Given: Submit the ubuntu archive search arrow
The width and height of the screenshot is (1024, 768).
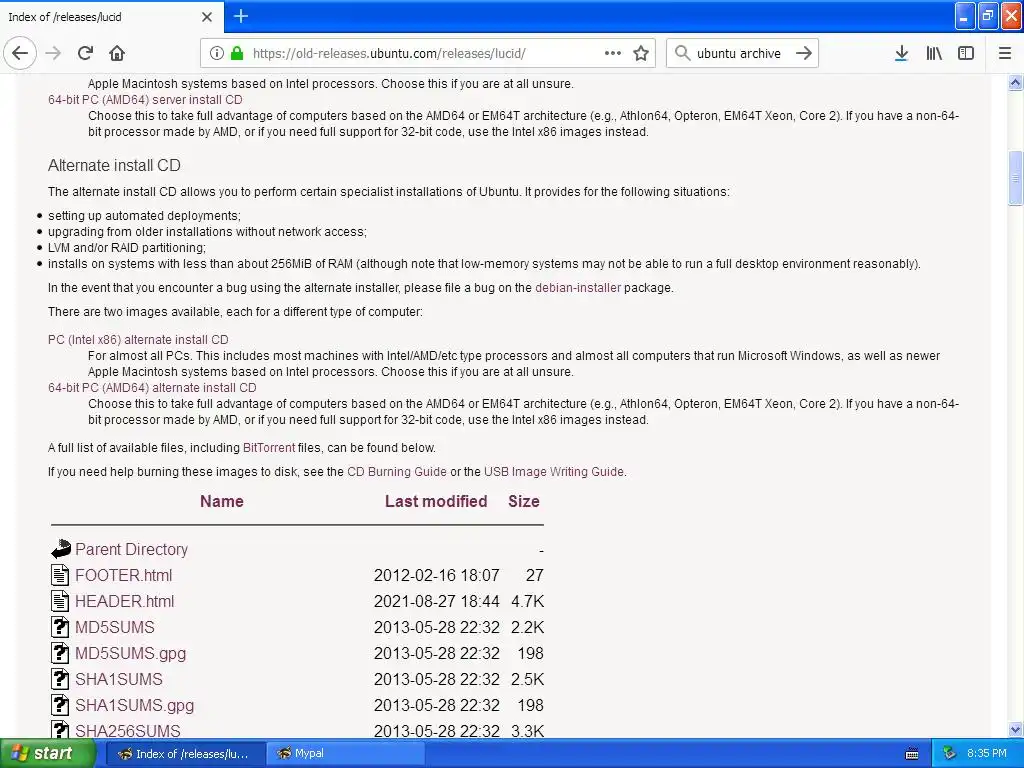Looking at the screenshot, I should coord(804,53).
